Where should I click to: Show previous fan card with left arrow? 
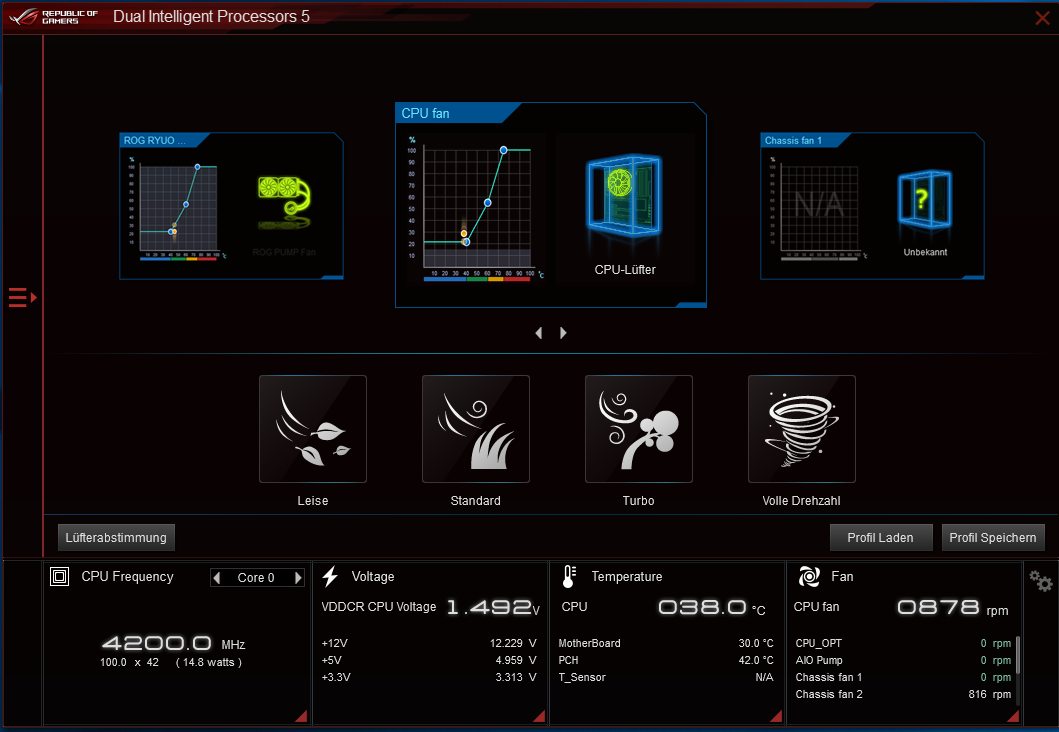pyautogui.click(x=539, y=333)
